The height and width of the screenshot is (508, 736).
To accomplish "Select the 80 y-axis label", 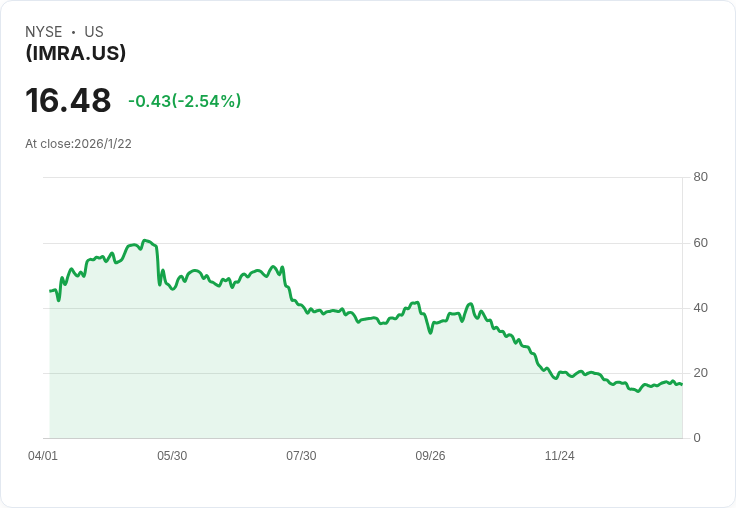I will (x=701, y=178).
